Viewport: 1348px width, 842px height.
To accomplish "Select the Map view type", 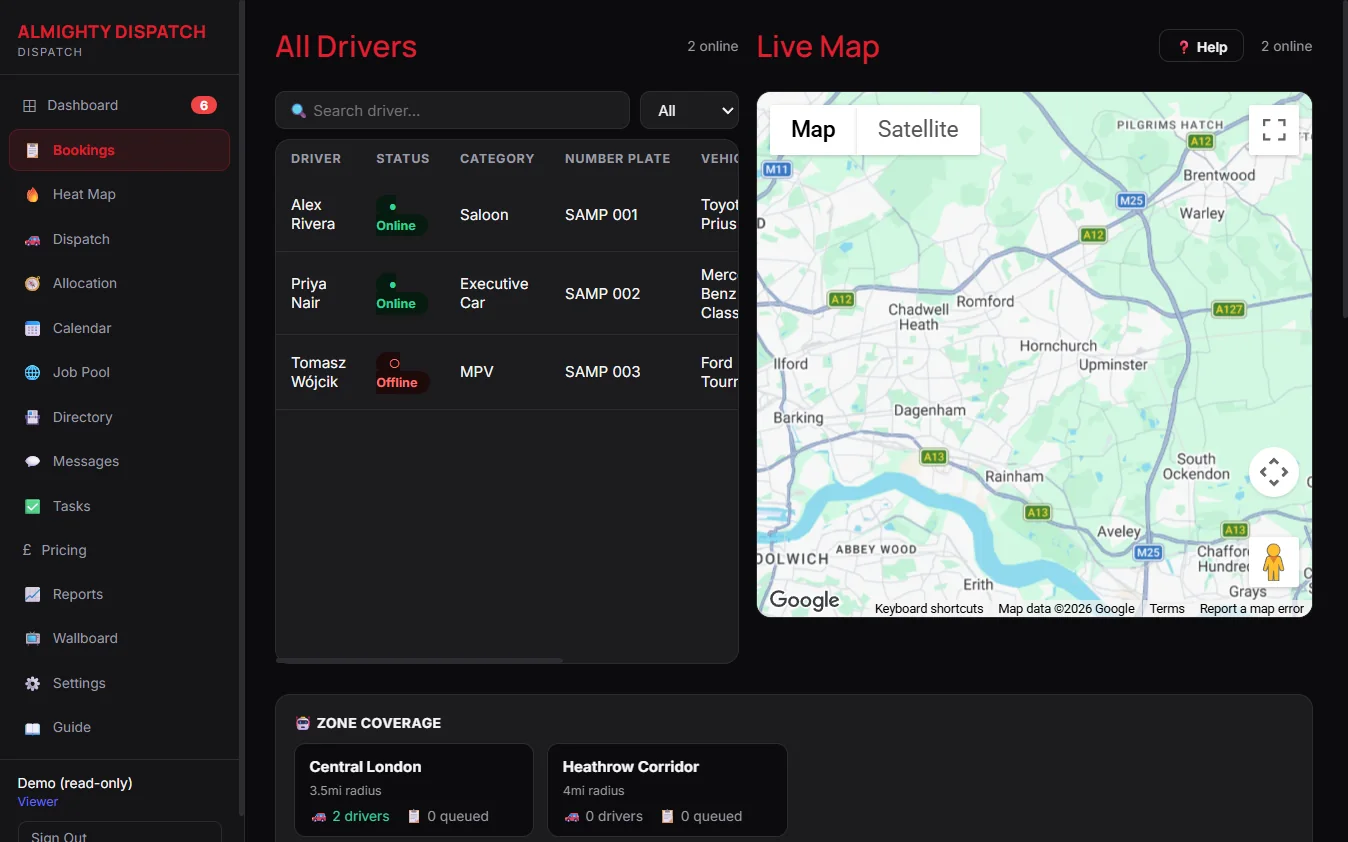I will [x=813, y=130].
